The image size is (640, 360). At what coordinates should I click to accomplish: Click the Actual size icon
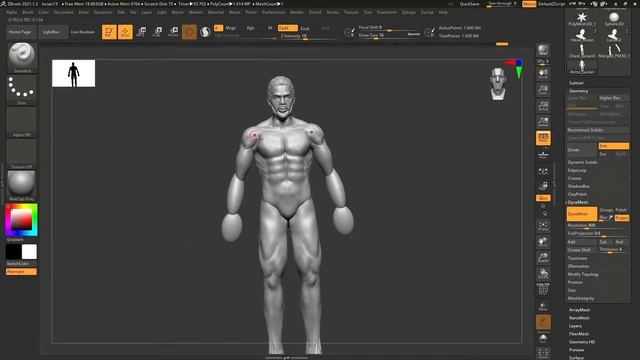543,106
